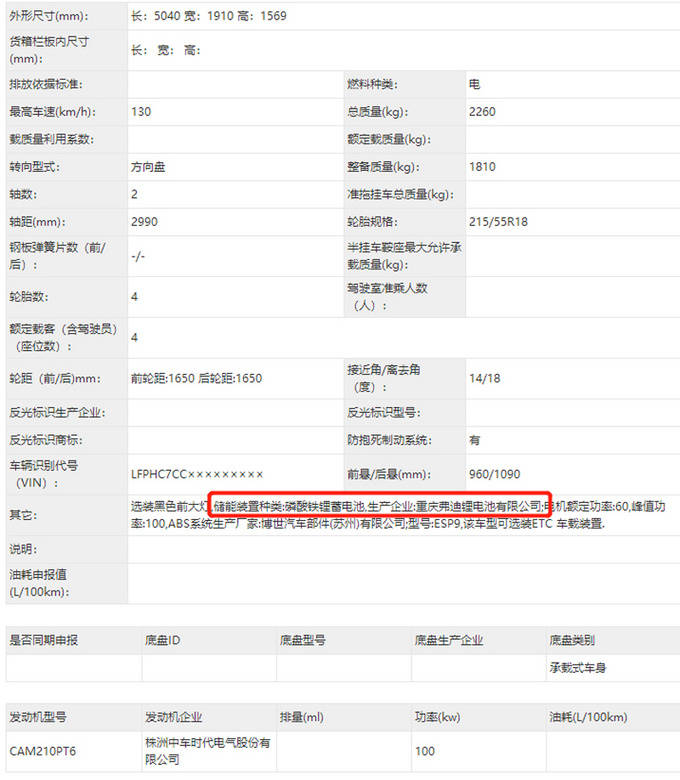
Task: Select motor maker 株洲中车时代电气股份有限公司
Action: click(x=207, y=751)
